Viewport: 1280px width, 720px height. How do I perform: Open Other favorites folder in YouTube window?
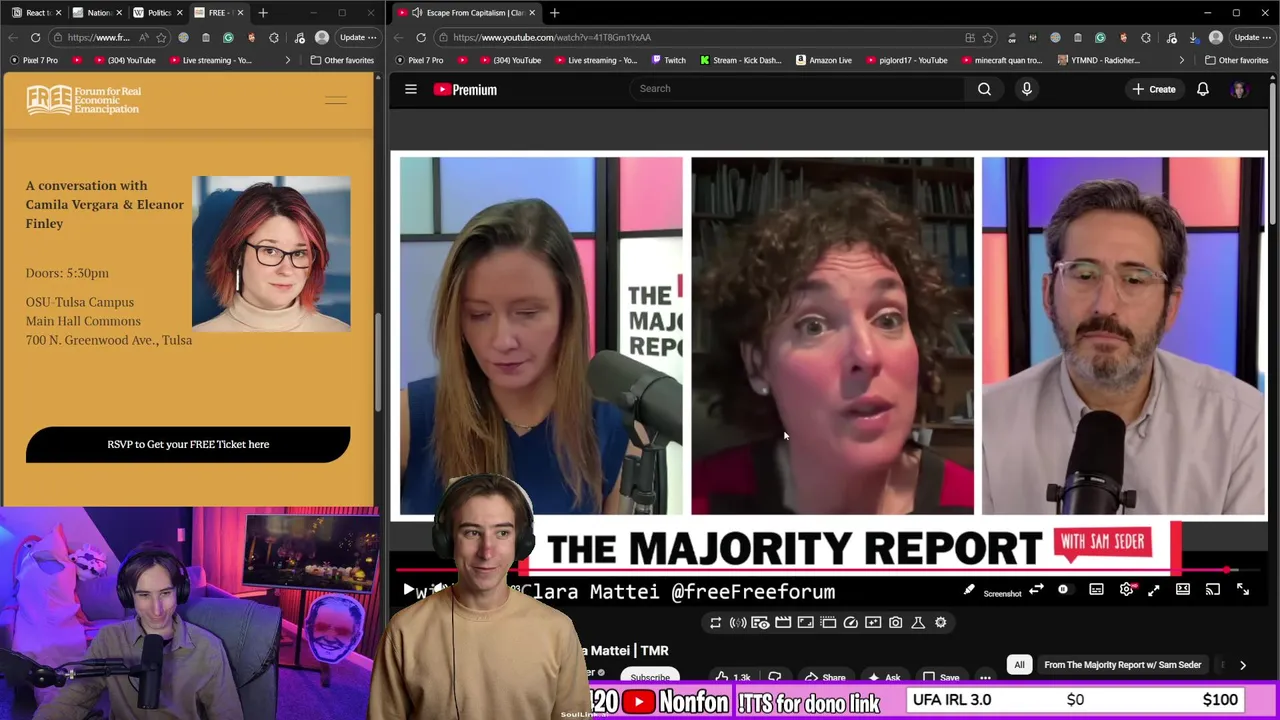click(x=1237, y=60)
